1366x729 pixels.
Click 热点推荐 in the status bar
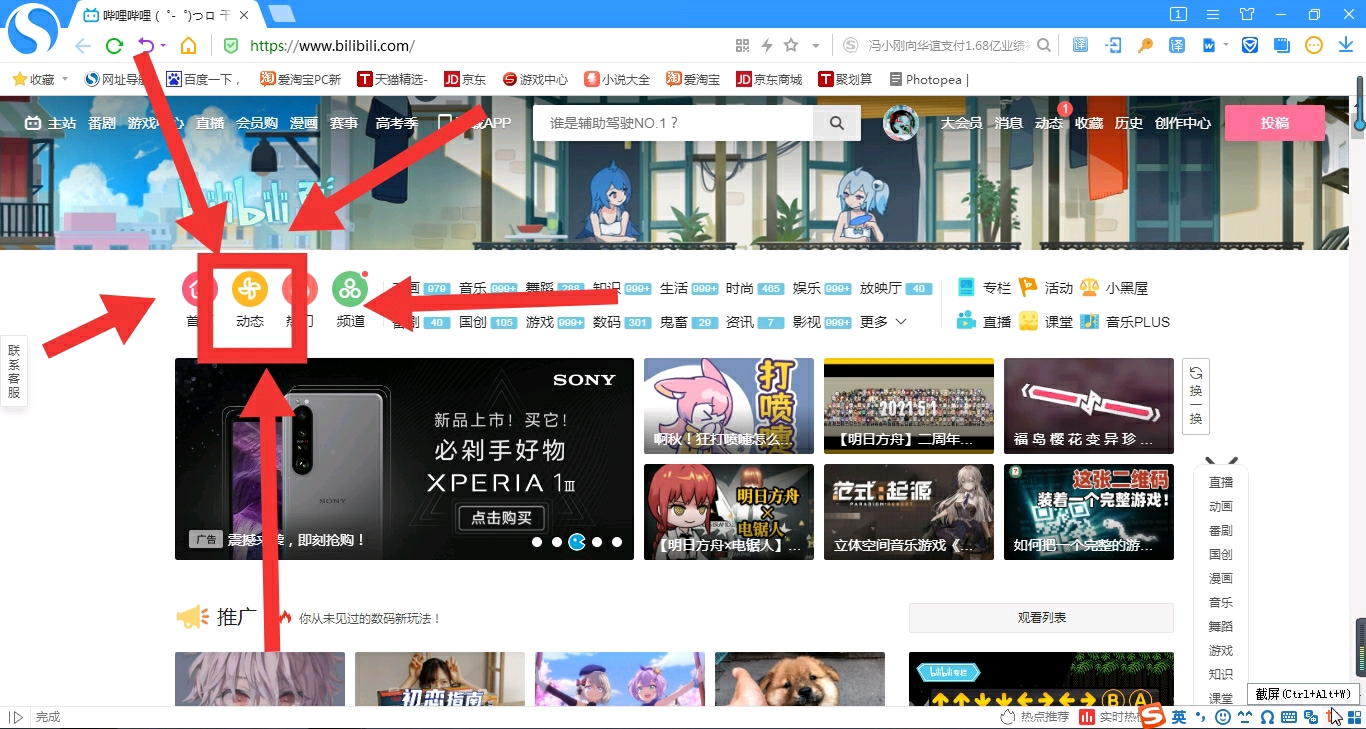[x=1034, y=717]
